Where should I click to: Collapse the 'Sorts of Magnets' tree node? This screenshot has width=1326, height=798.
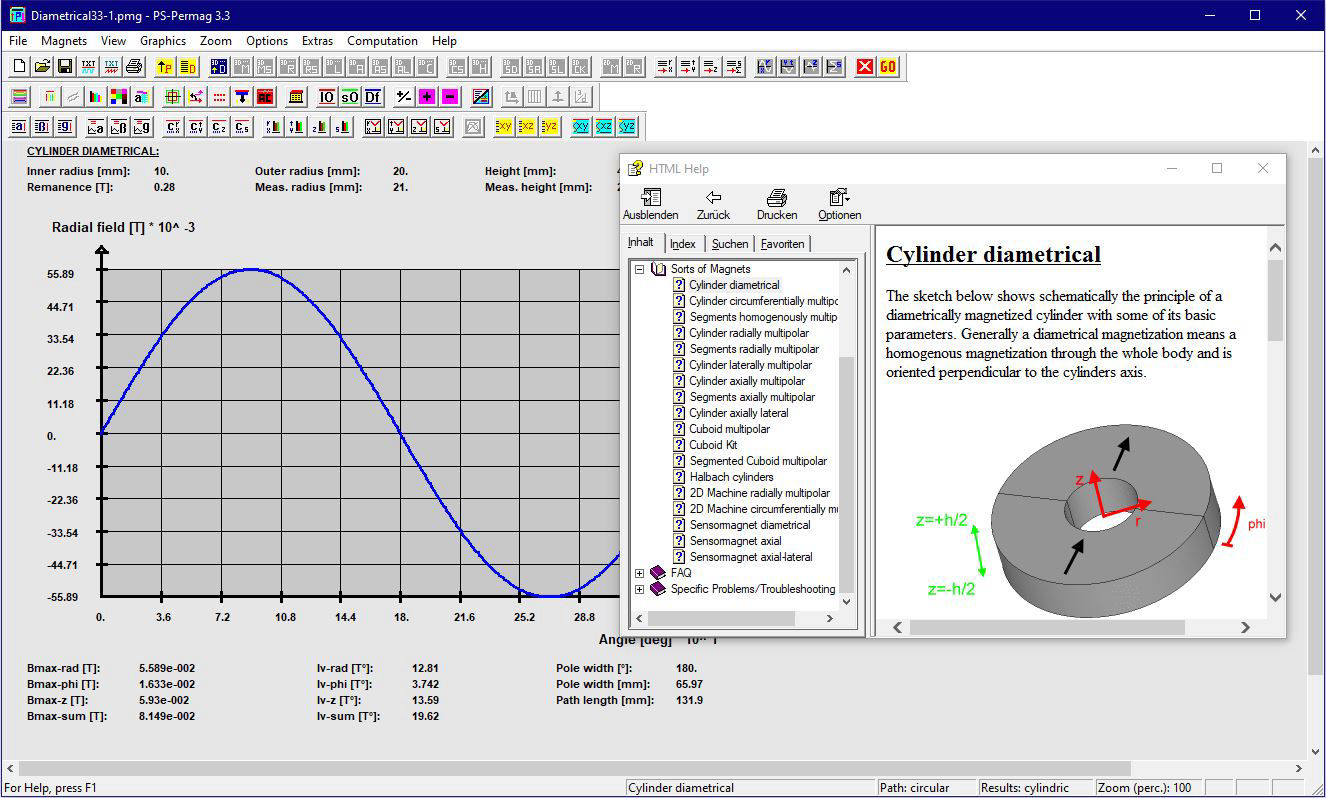[640, 269]
